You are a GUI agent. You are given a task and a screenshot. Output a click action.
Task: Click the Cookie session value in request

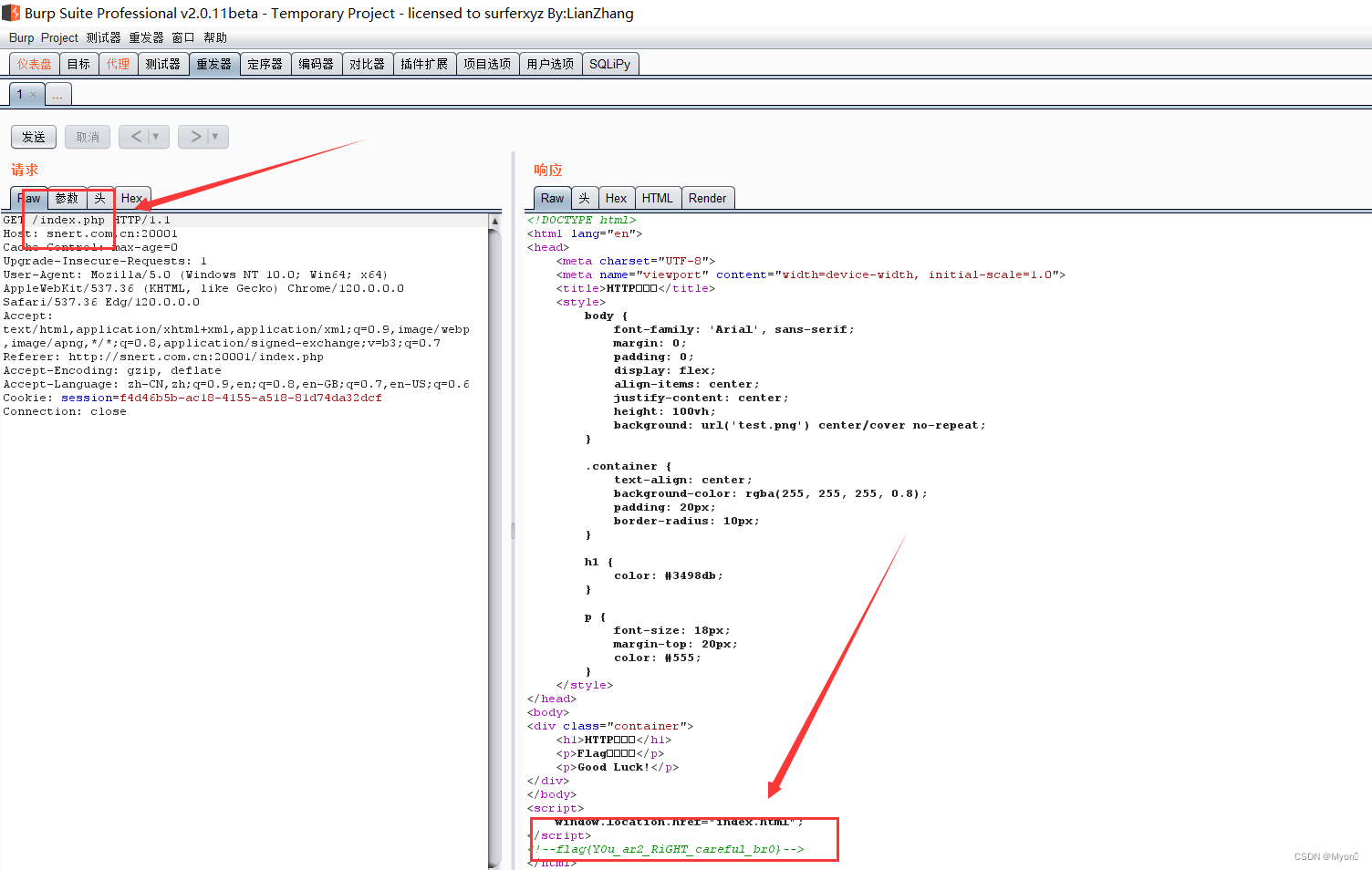251,398
